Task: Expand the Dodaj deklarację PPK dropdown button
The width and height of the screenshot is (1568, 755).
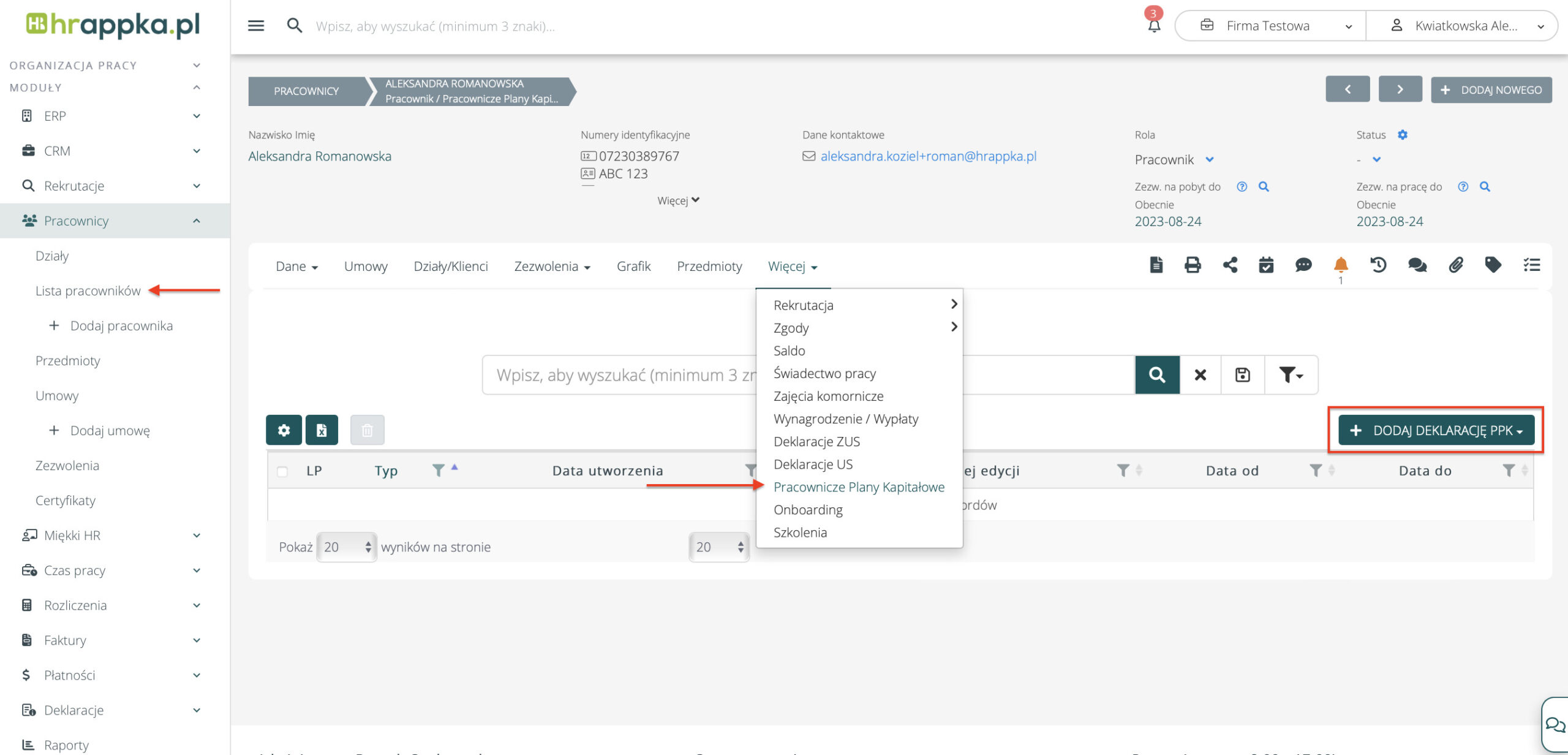Action: tap(1436, 430)
